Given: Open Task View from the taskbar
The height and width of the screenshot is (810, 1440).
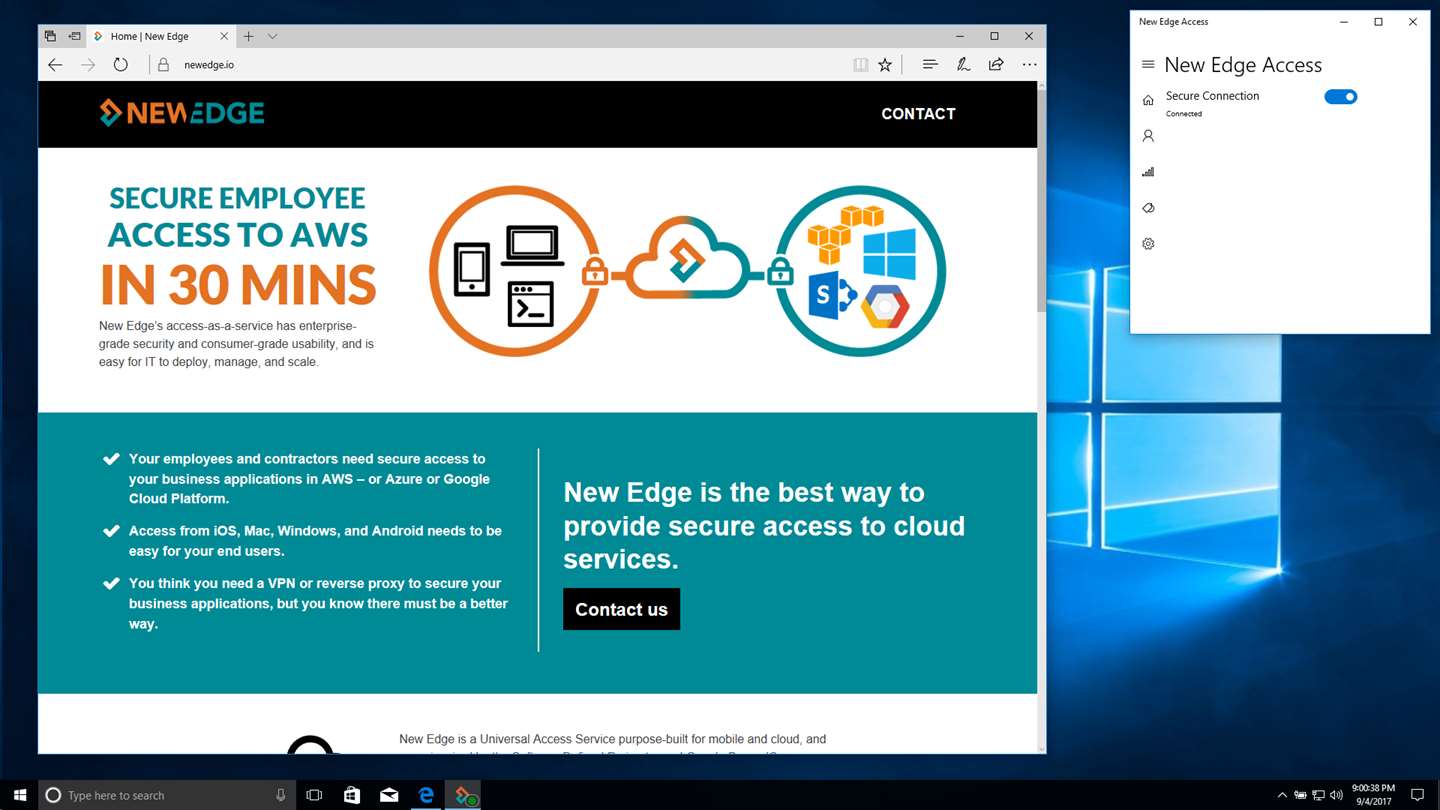Looking at the screenshot, I should (x=314, y=795).
